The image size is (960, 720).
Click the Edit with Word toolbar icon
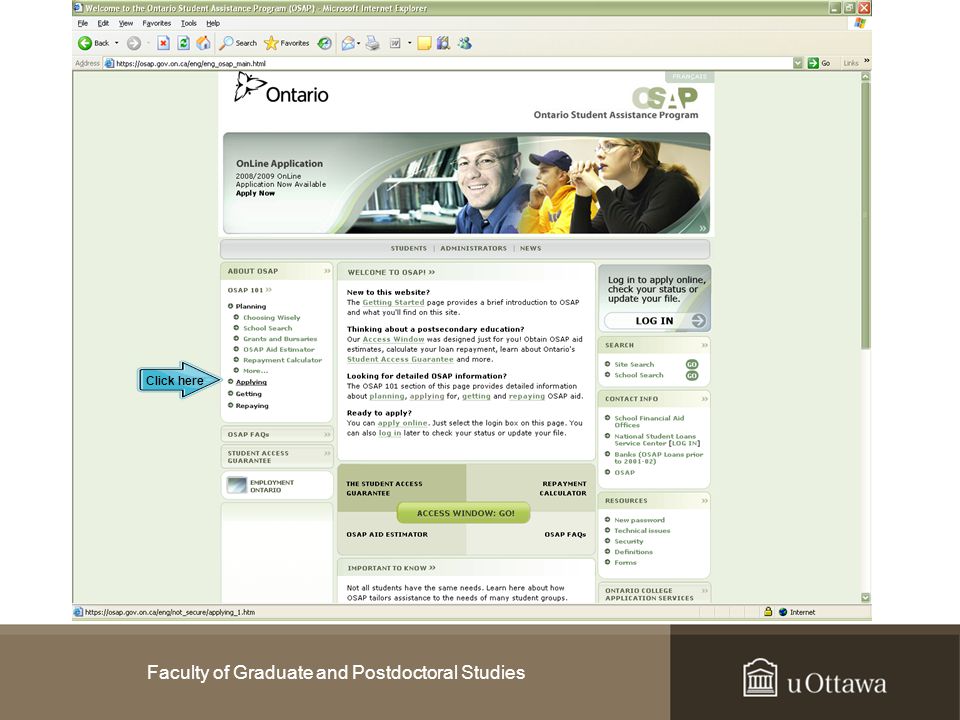[x=396, y=43]
